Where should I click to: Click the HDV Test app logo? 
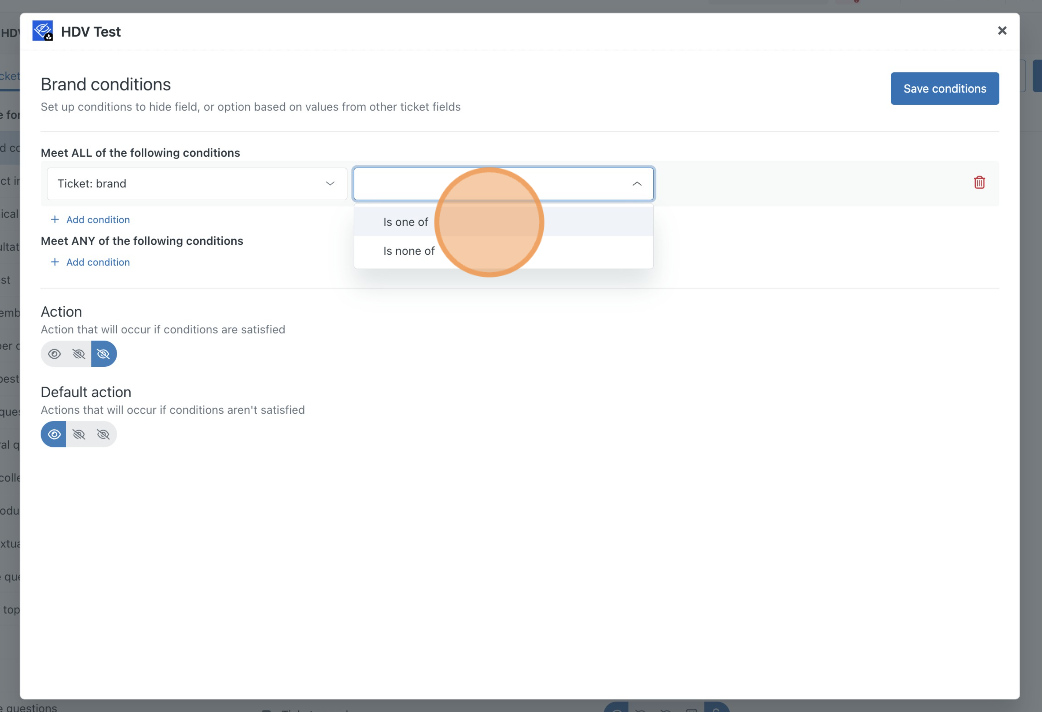(x=43, y=31)
